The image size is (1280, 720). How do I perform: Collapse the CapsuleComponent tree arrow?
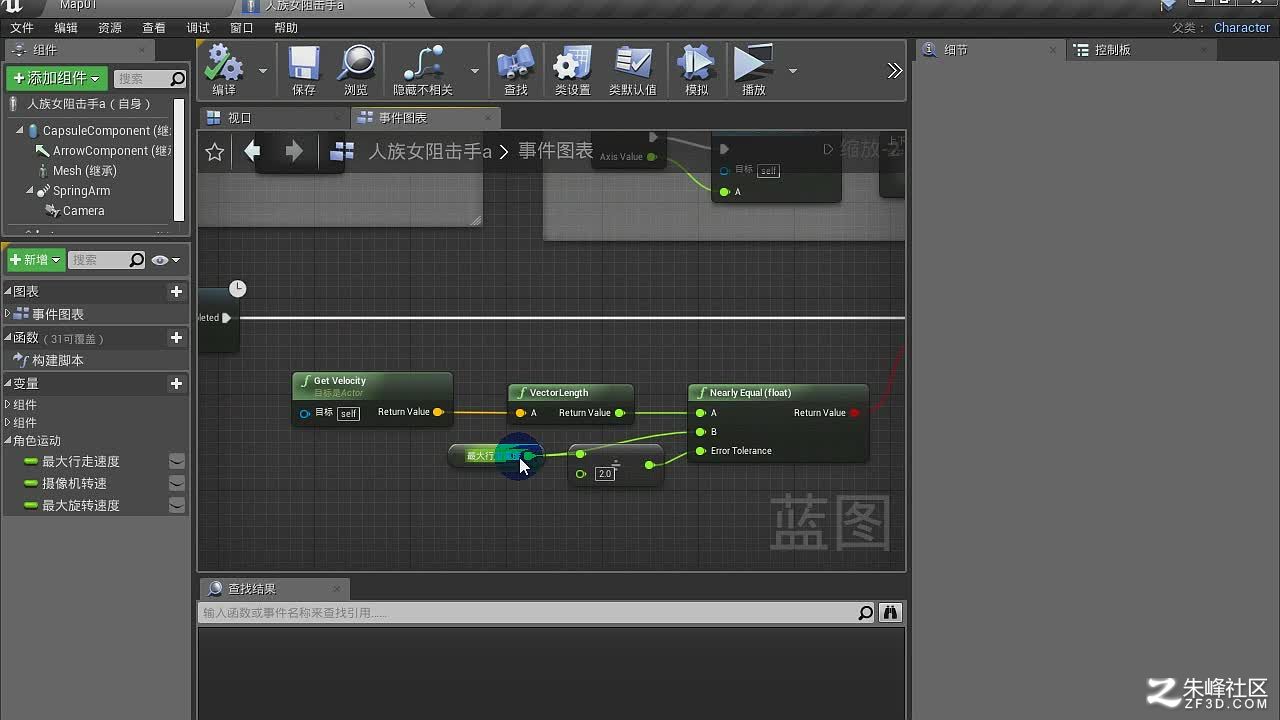(19, 130)
